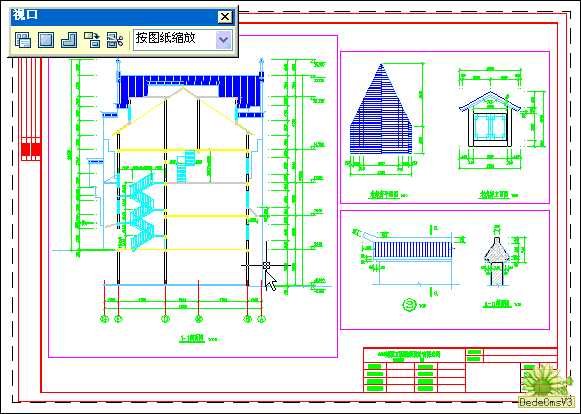581x414 pixels.
Task: Click the blue pyramid roof drawing
Action: click(x=381, y=109)
